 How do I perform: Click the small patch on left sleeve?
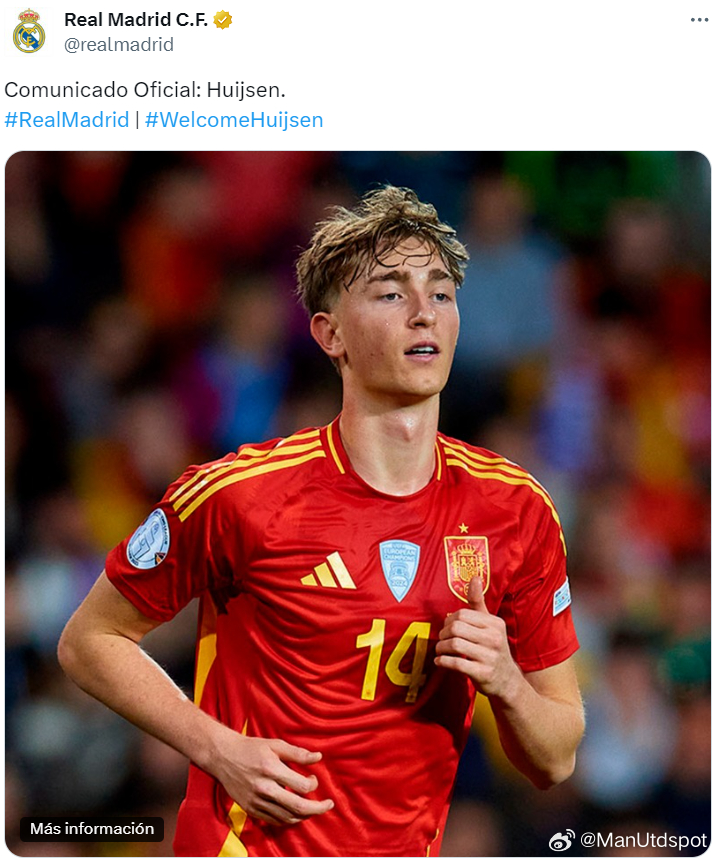[562, 597]
